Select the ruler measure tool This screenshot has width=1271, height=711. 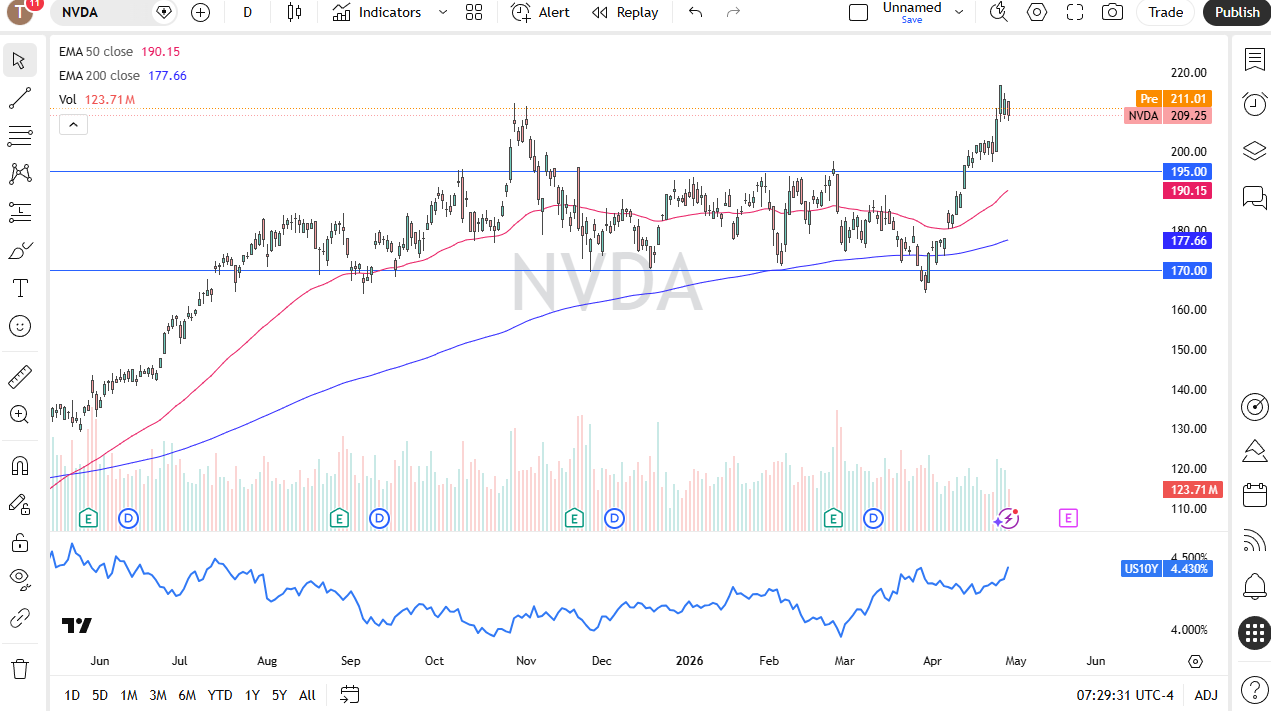point(20,377)
